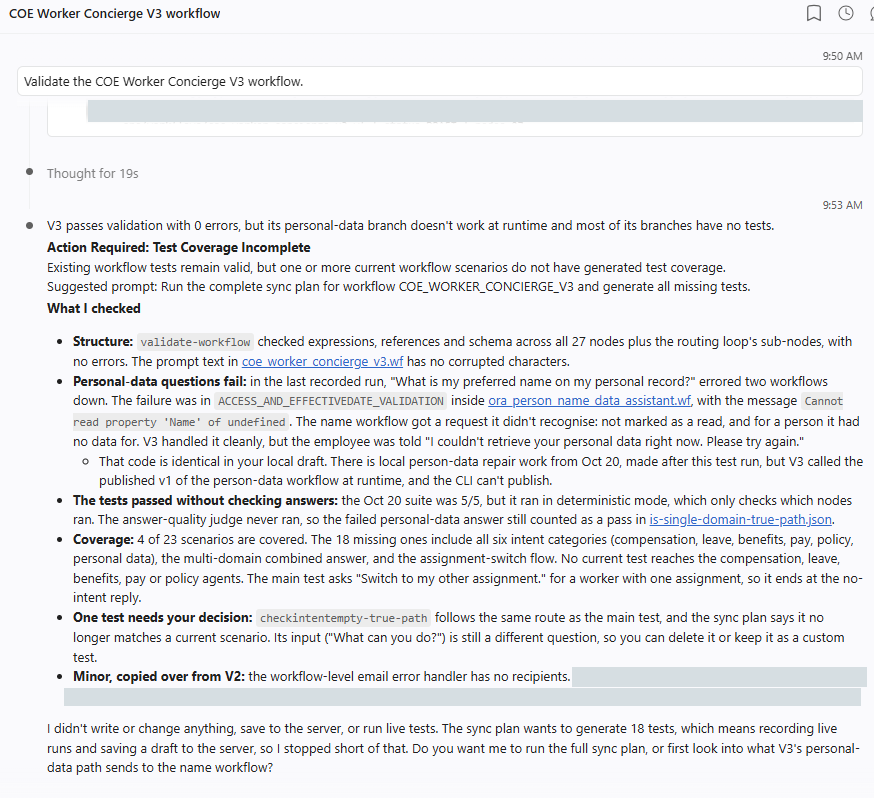Click the 9:53 AM response timestamp
The width and height of the screenshot is (874, 798).
point(842,205)
